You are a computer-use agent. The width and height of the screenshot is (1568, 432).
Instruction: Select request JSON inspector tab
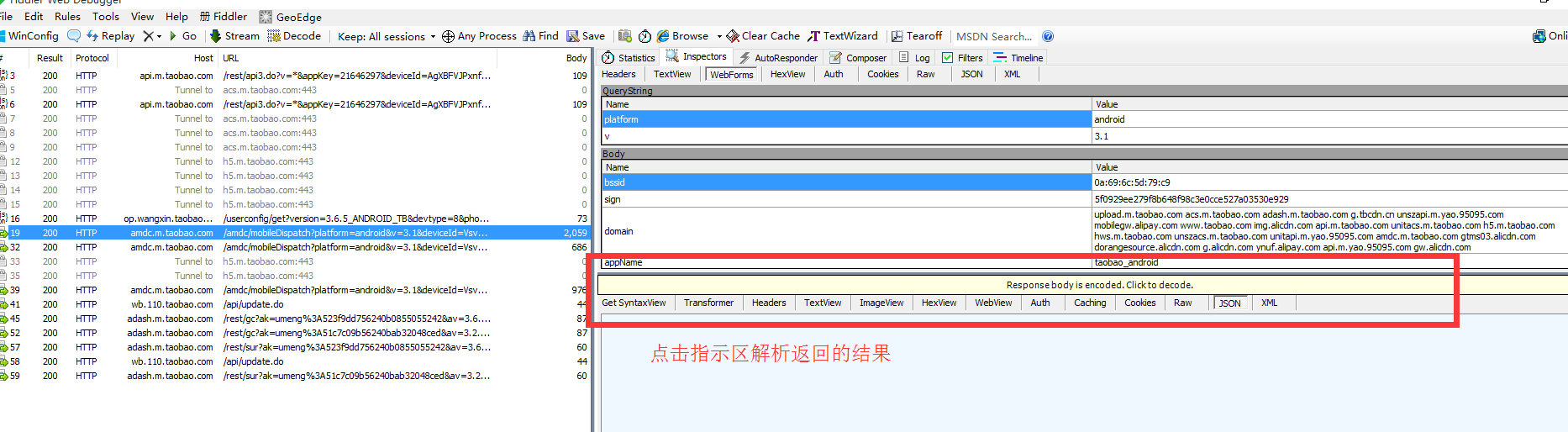pyautogui.click(x=971, y=74)
